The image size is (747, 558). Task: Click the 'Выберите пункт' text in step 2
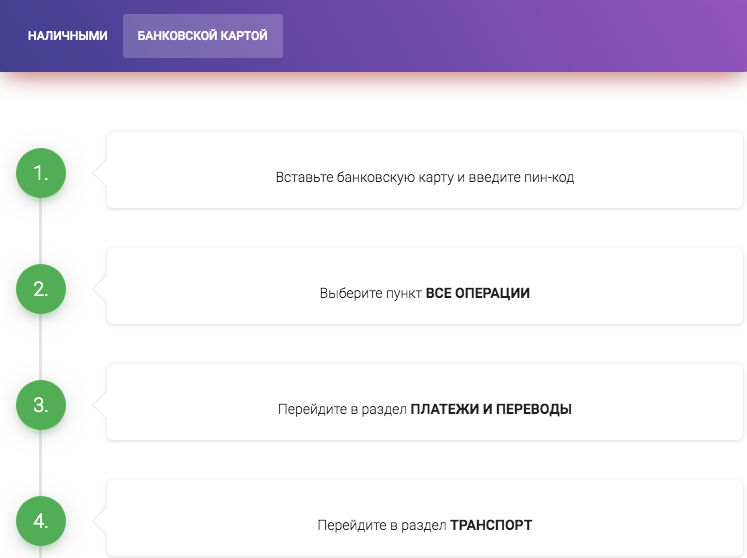tap(371, 294)
